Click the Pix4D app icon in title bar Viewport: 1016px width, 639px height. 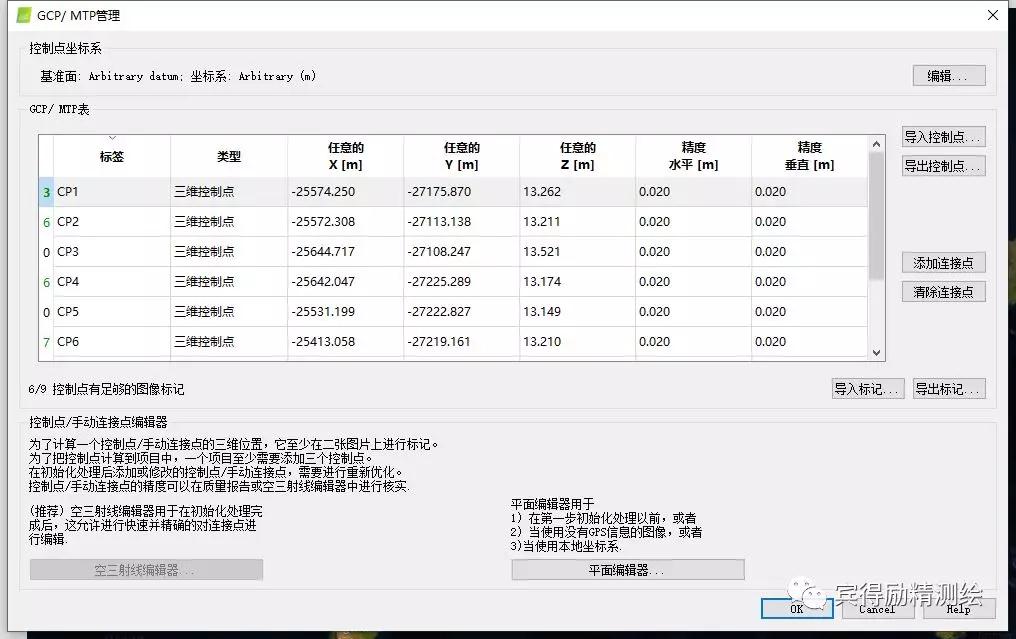[x=24, y=15]
